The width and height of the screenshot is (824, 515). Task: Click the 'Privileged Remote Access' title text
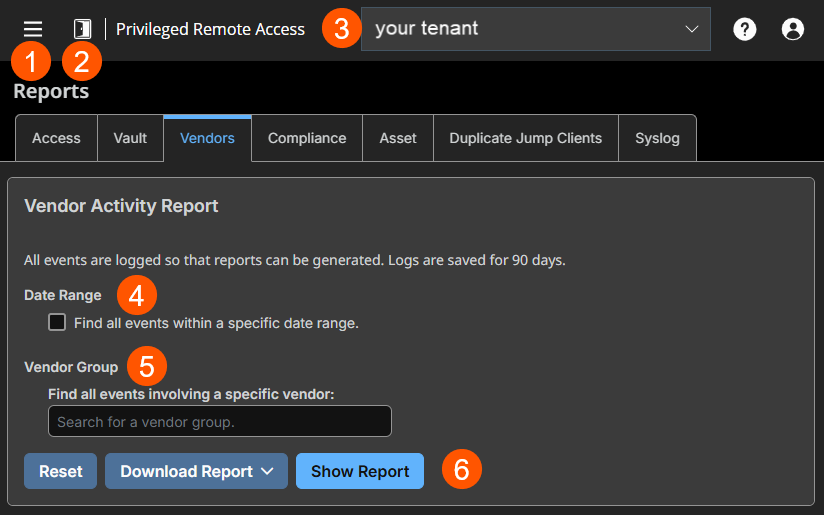(x=210, y=29)
